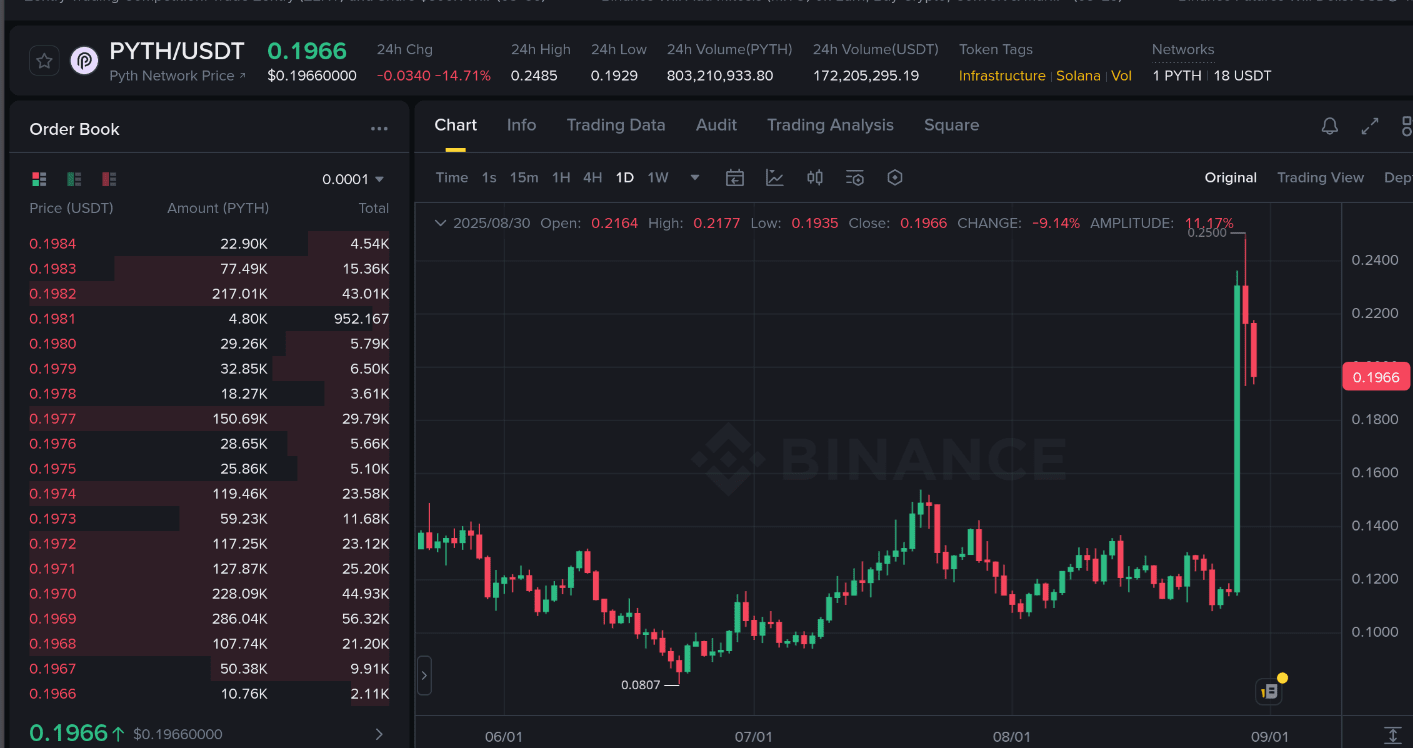
Task: Open the go-to-date calendar icon
Action: [735, 178]
